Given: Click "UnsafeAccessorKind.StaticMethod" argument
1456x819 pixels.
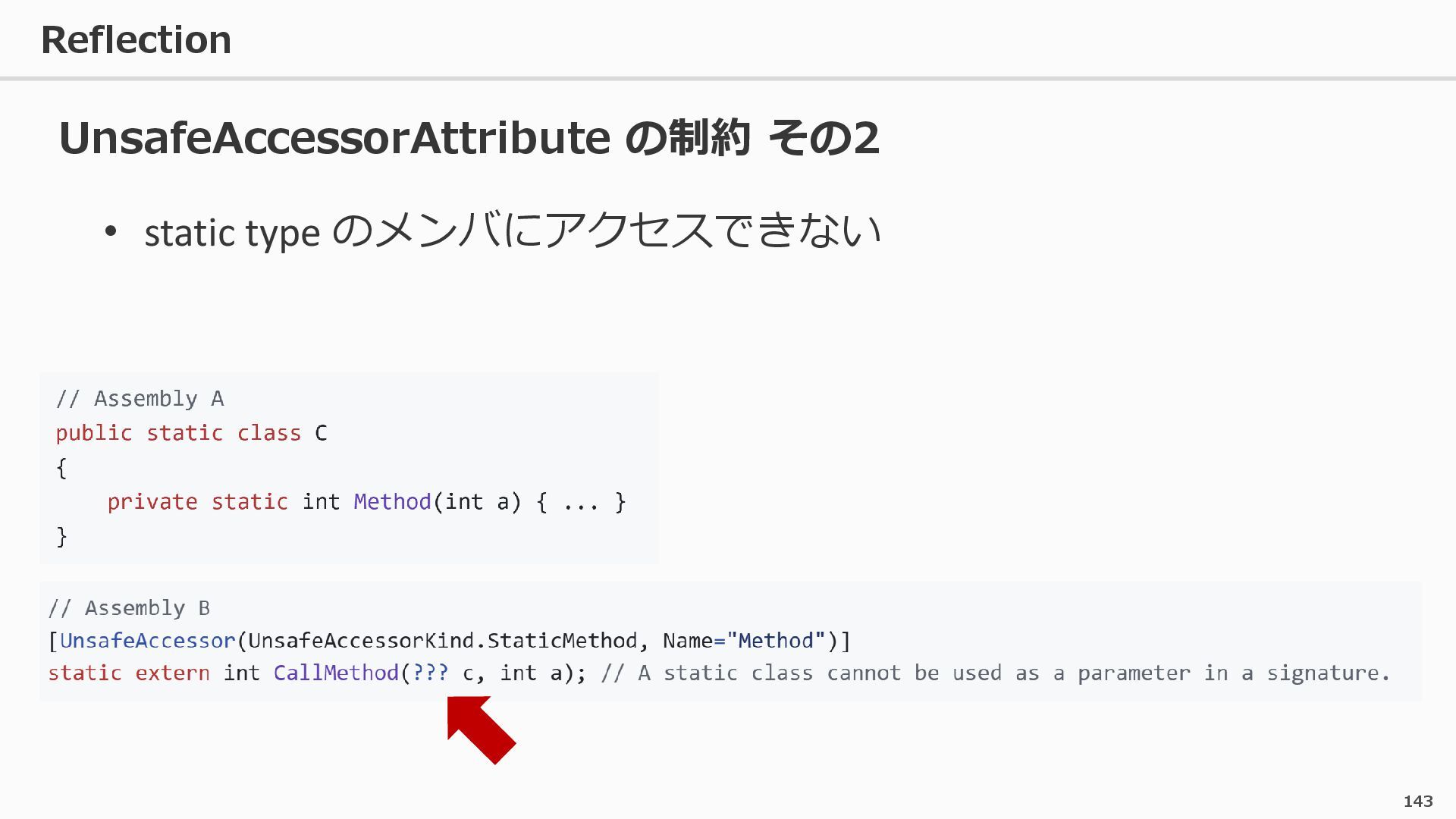Looking at the screenshot, I should point(442,641).
